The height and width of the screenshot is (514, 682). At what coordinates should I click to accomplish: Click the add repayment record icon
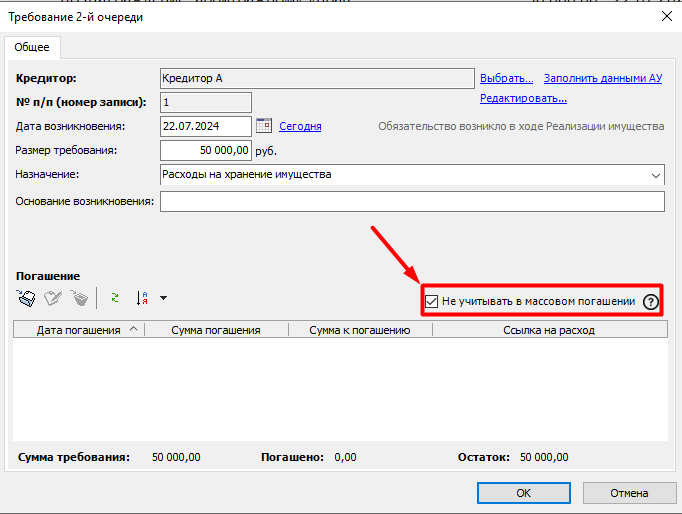click(27, 297)
